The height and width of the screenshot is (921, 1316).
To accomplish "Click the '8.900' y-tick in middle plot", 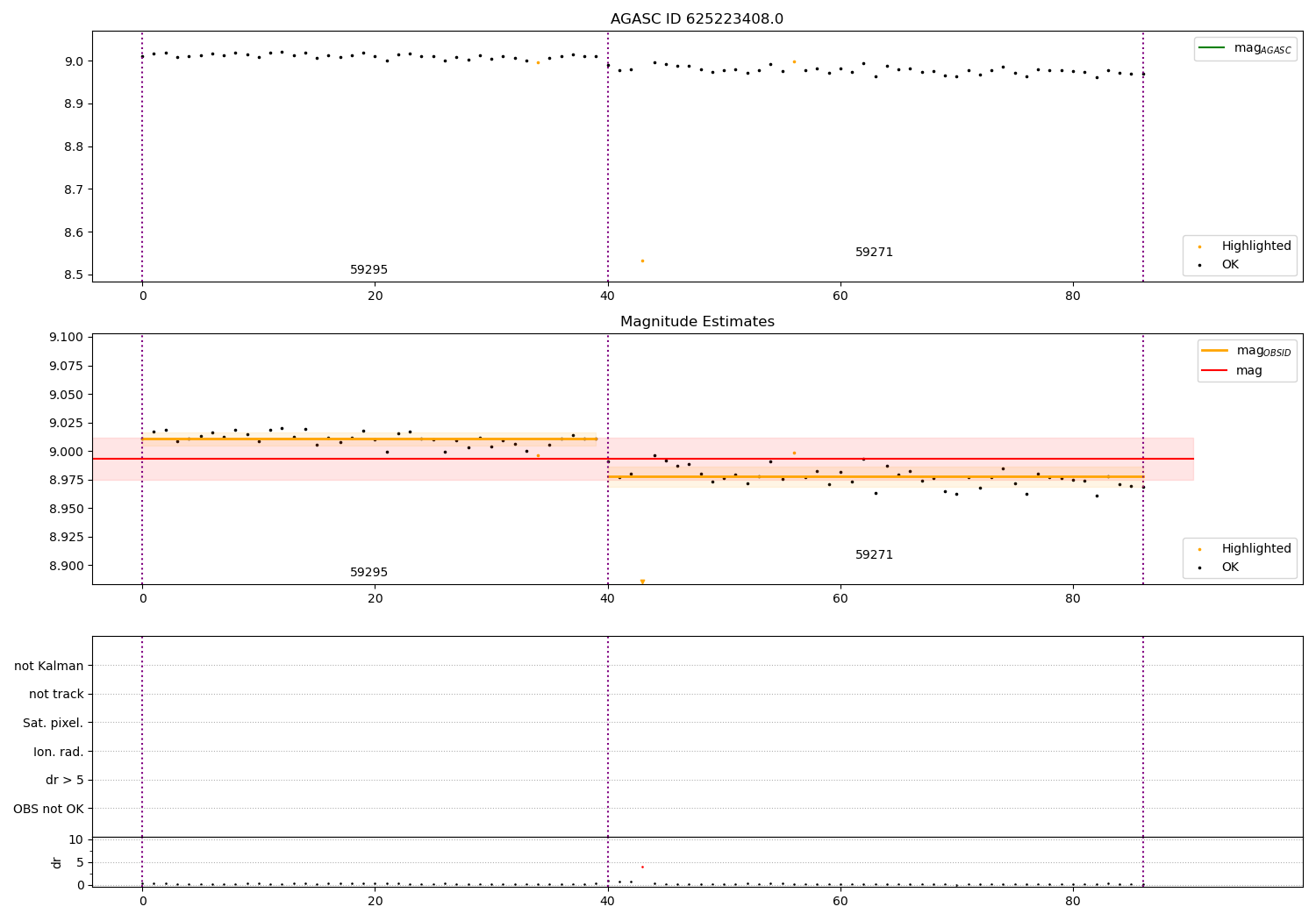I will pos(68,566).
